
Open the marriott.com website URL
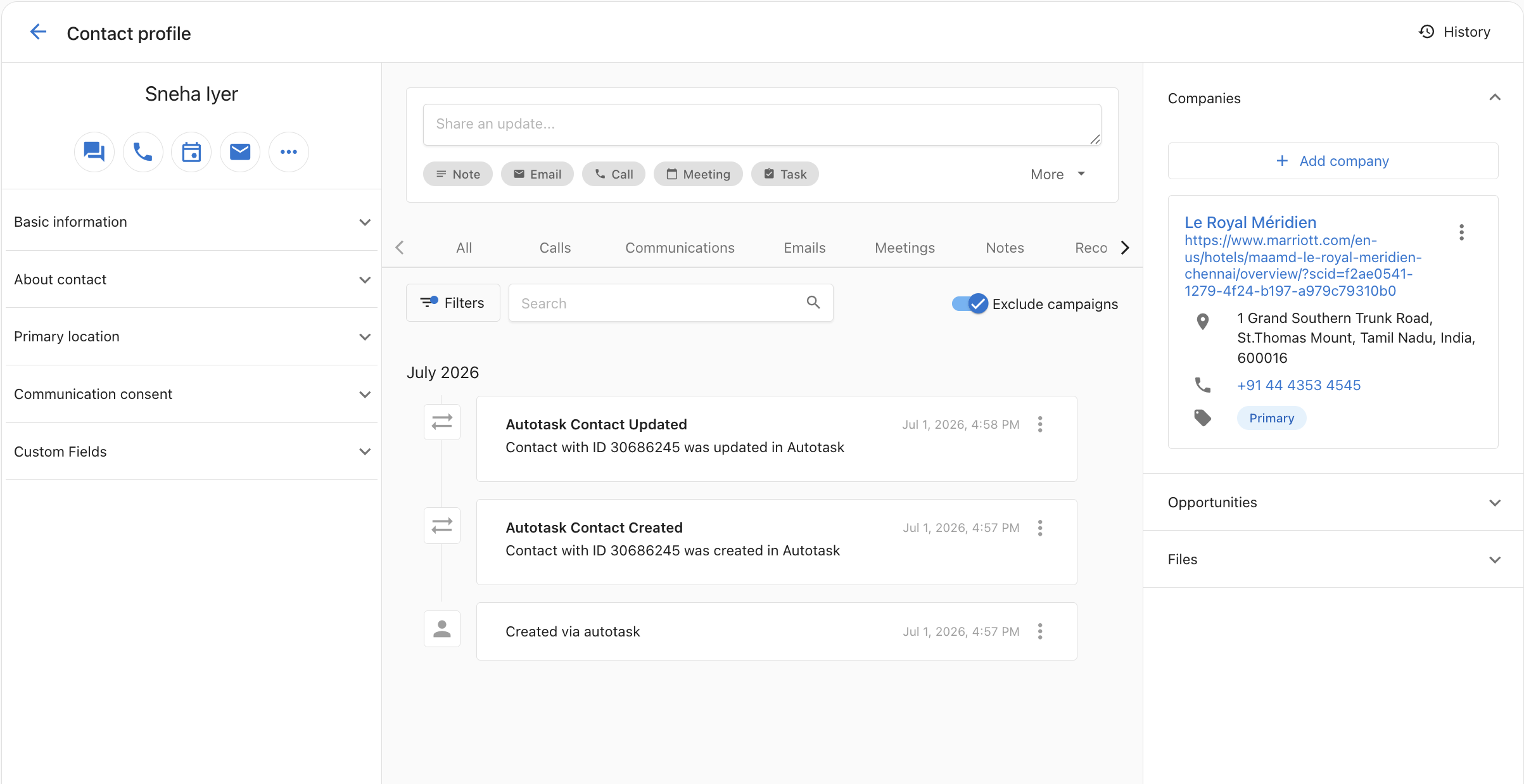tap(1303, 266)
